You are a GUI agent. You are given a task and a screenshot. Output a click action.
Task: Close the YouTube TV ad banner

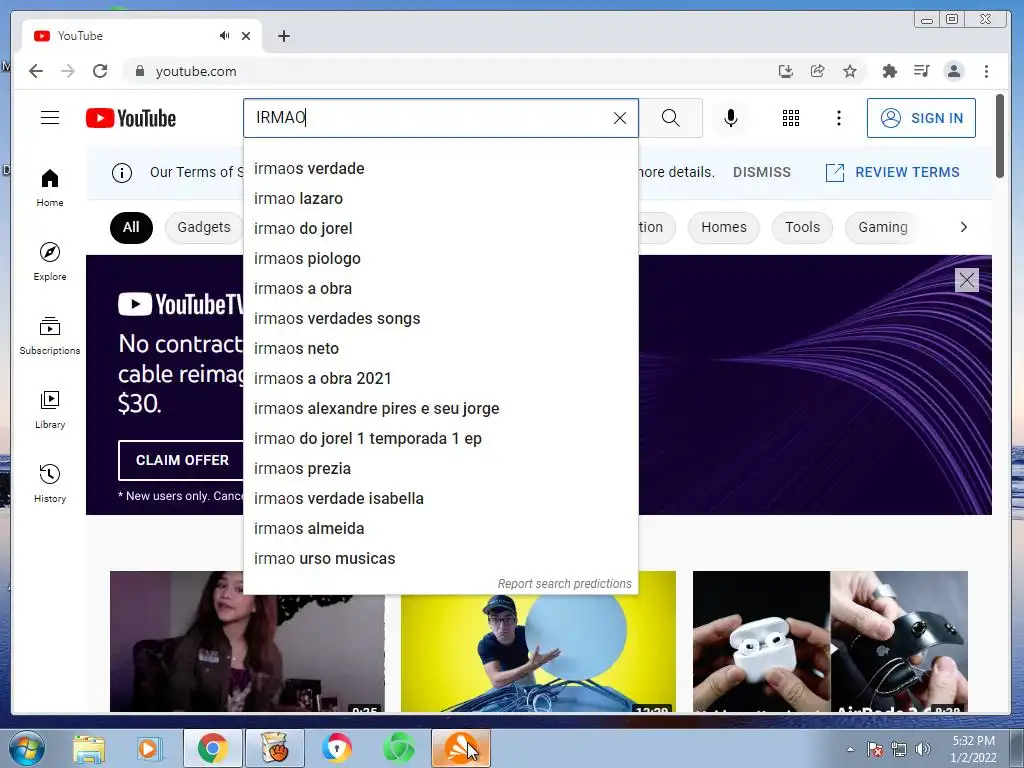(x=967, y=280)
